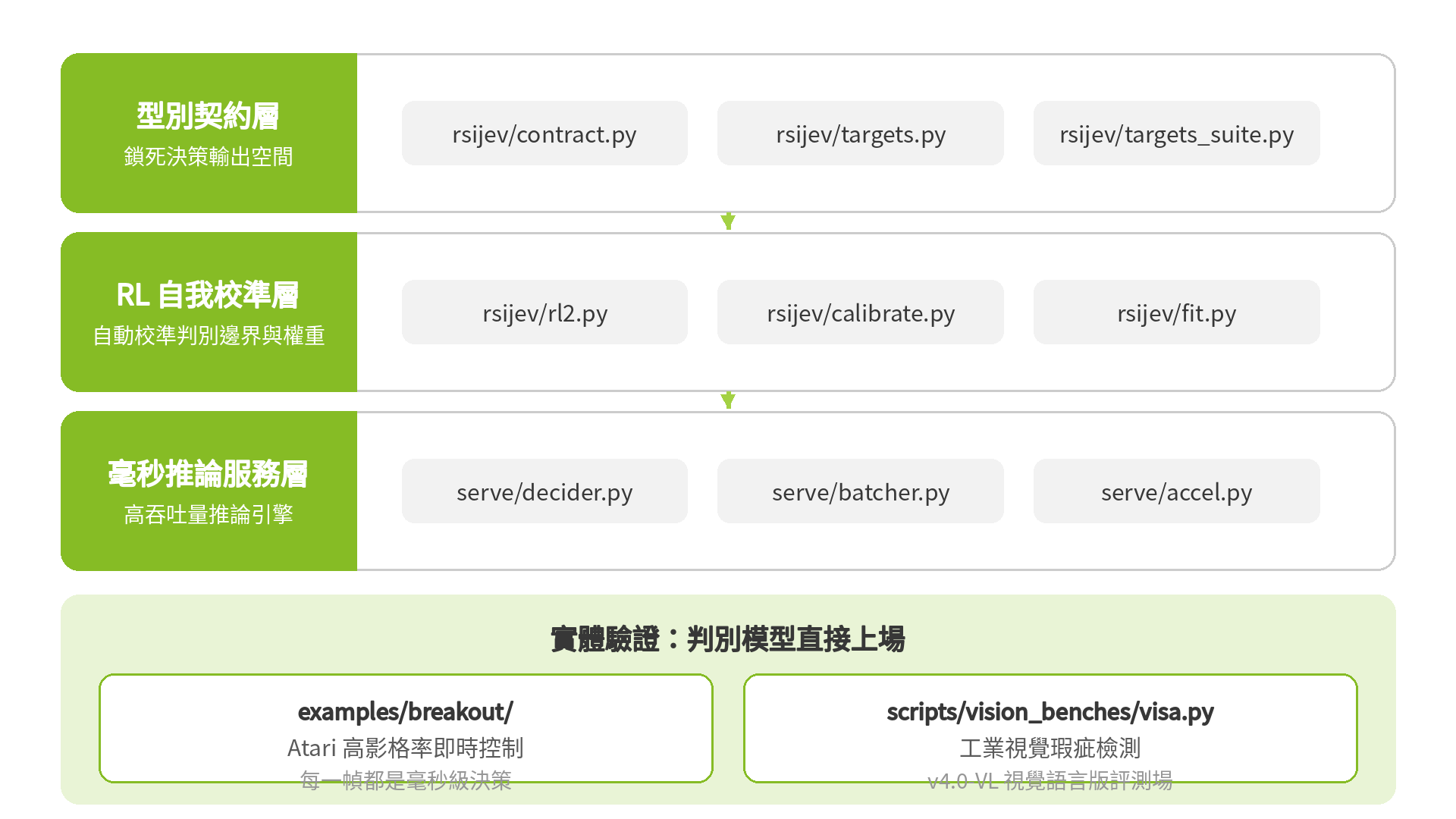Click the 毫秒推論服務層 layer title
1456x819 pixels.
pos(208,474)
